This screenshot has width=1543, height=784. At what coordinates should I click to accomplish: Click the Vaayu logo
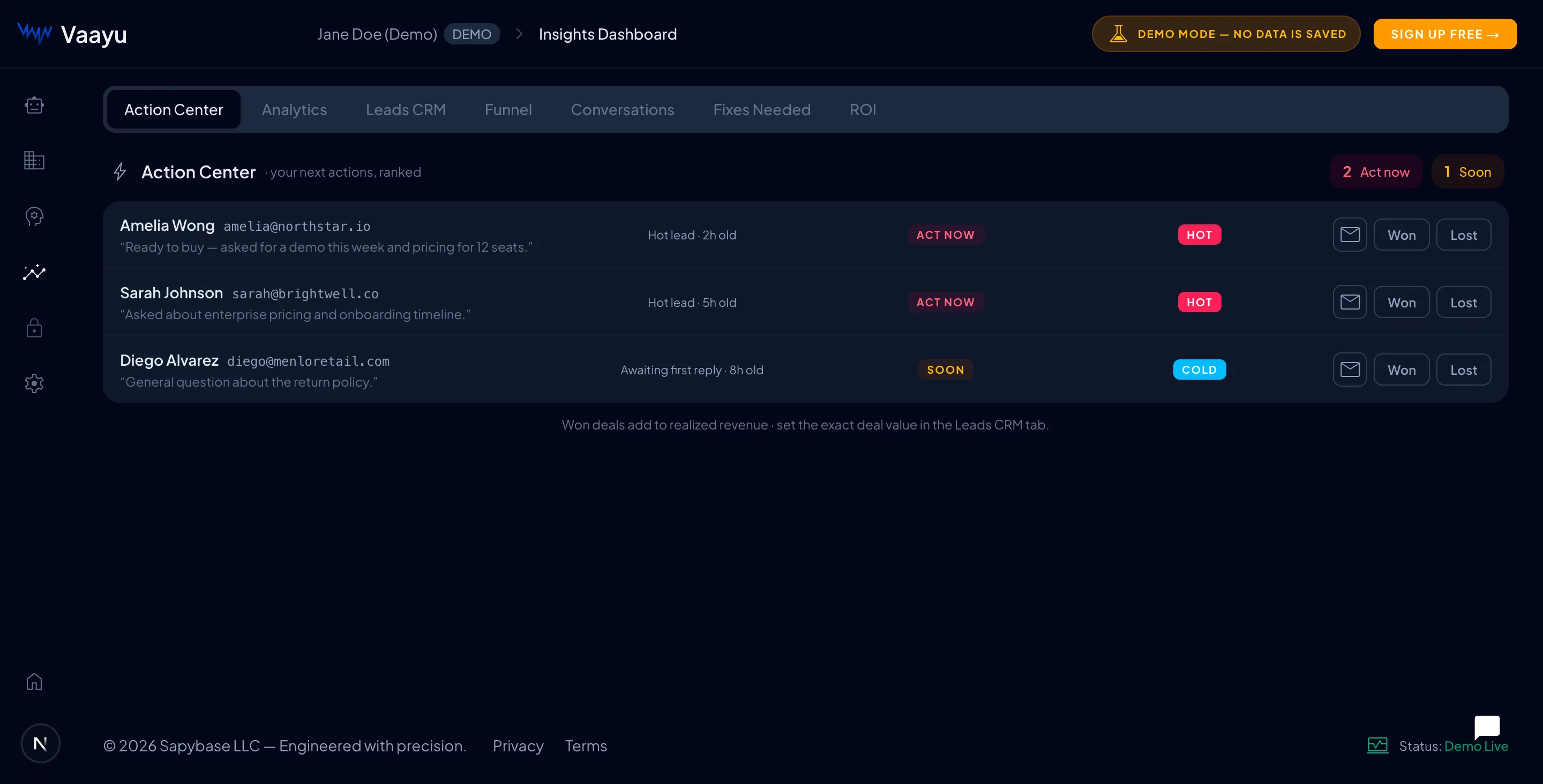click(x=72, y=34)
